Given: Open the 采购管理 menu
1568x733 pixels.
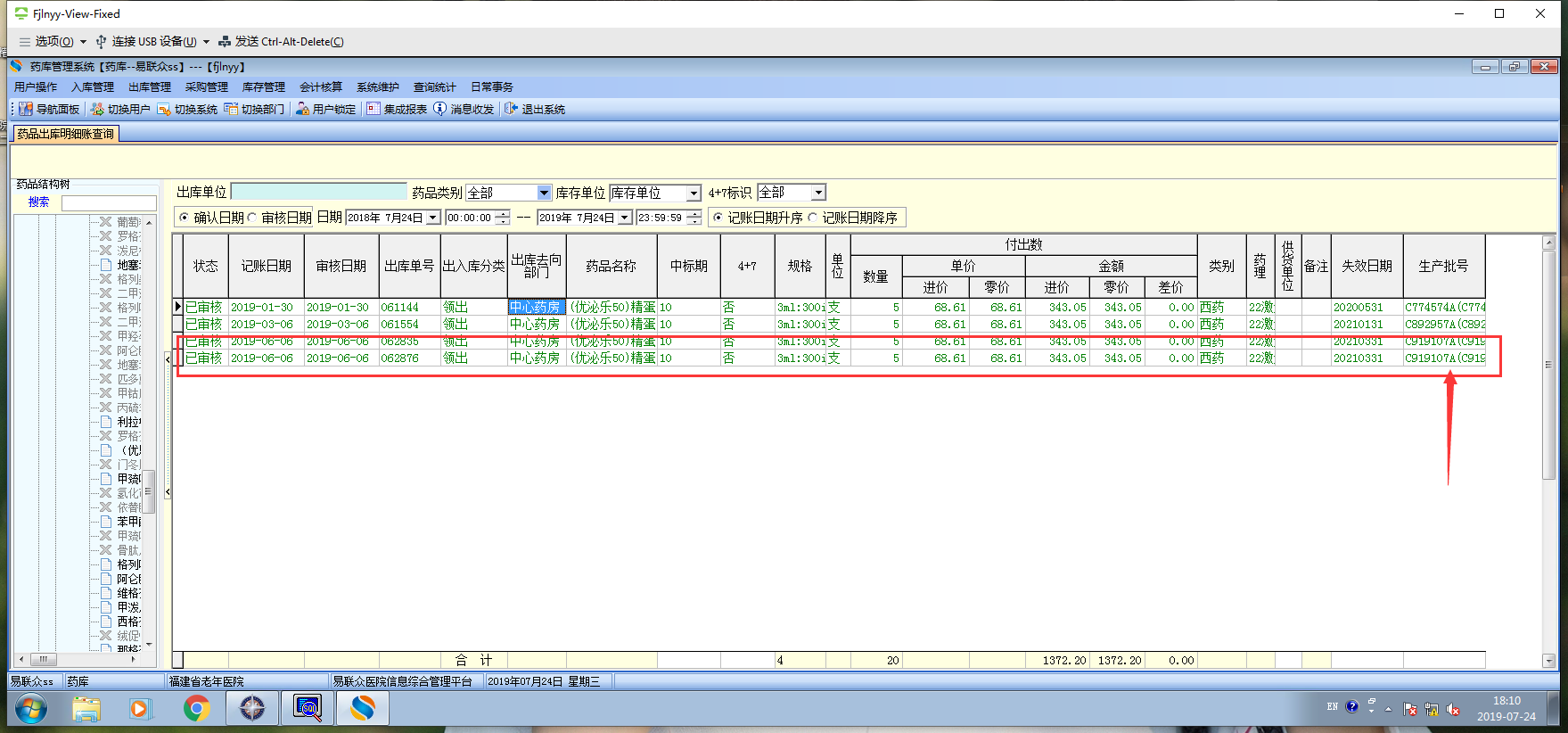Looking at the screenshot, I should click(x=207, y=87).
